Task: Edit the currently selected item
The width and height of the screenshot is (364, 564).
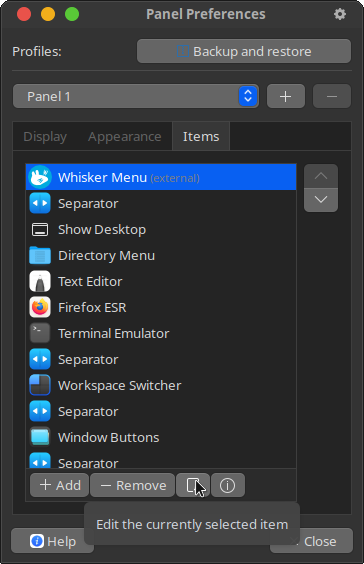Action: [193, 485]
